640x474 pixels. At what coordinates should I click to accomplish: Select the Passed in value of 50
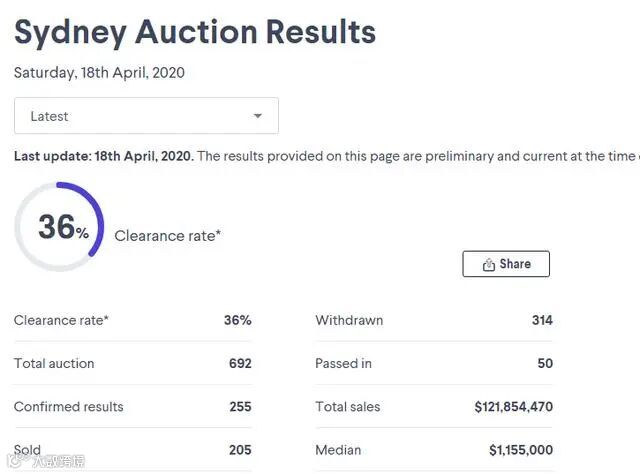(x=544, y=364)
